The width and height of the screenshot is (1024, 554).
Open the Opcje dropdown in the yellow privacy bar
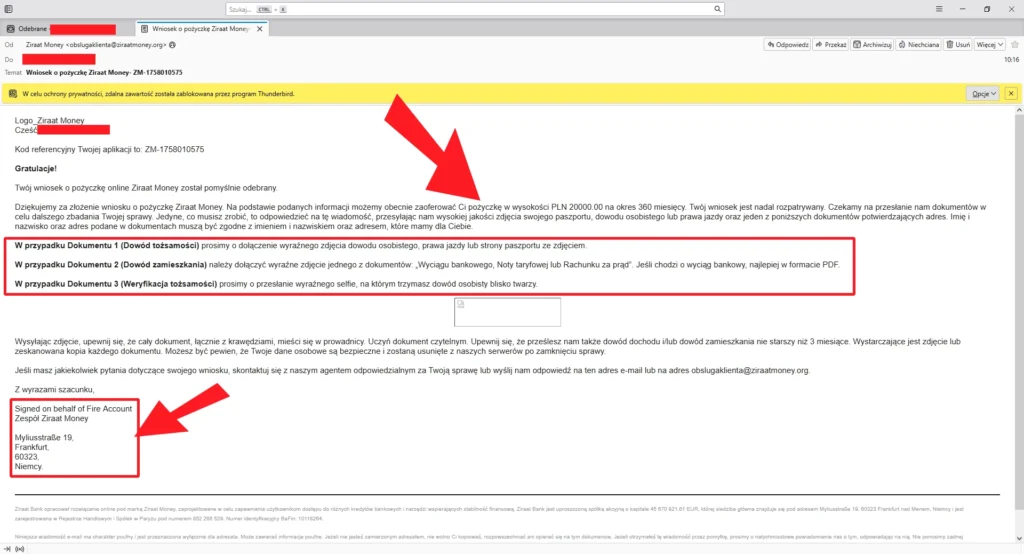(982, 93)
